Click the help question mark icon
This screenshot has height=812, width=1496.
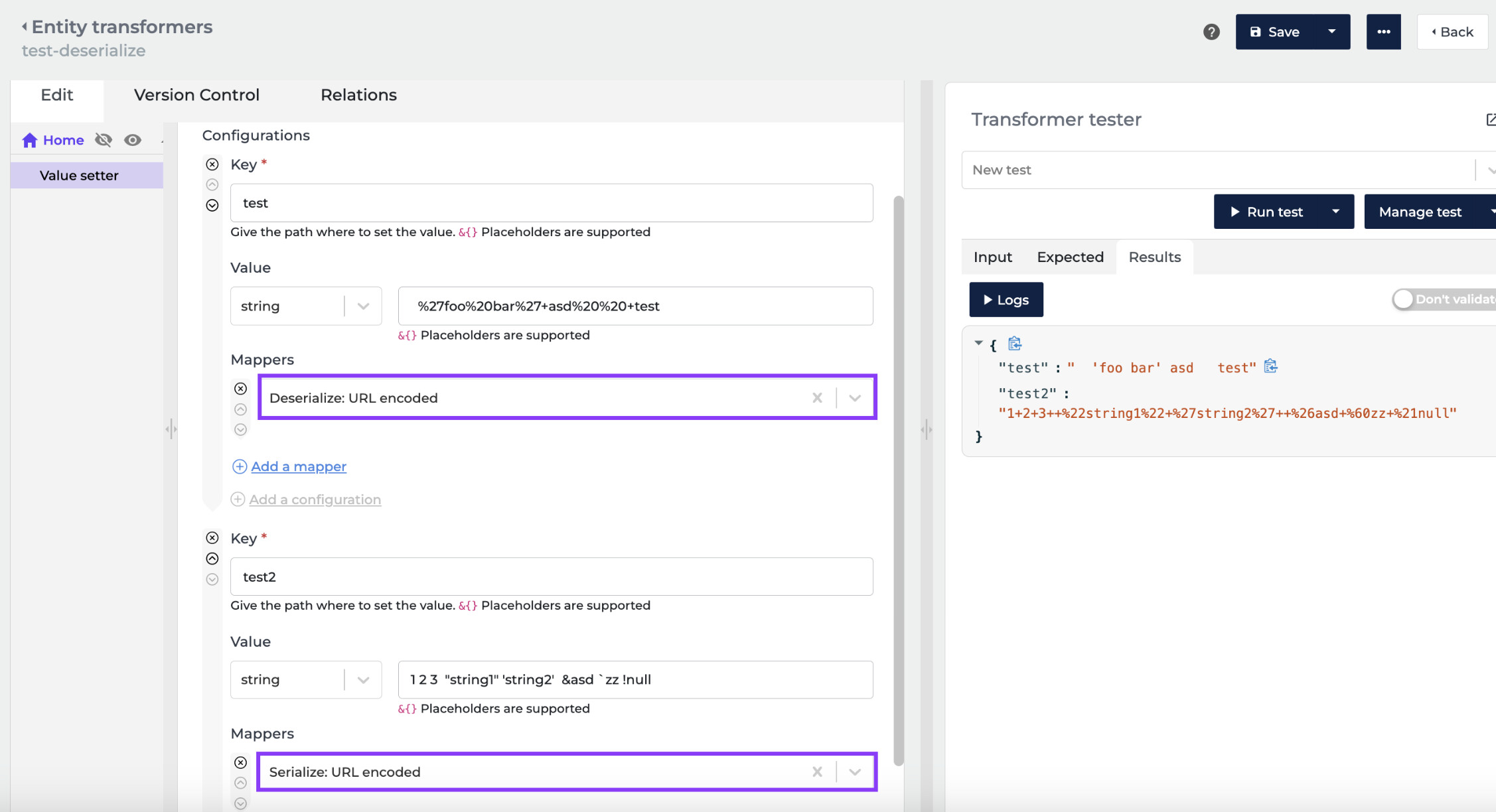coord(1211,32)
